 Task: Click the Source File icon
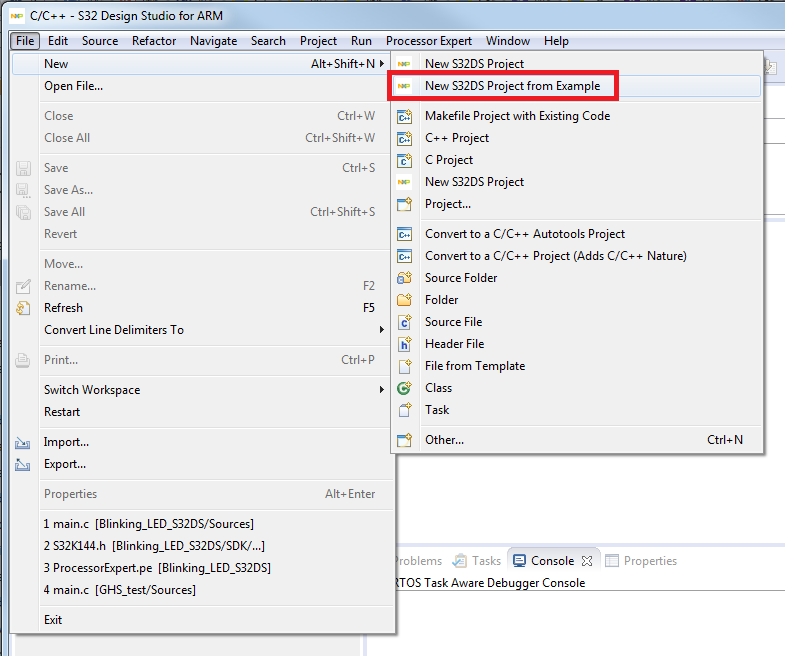coord(405,322)
